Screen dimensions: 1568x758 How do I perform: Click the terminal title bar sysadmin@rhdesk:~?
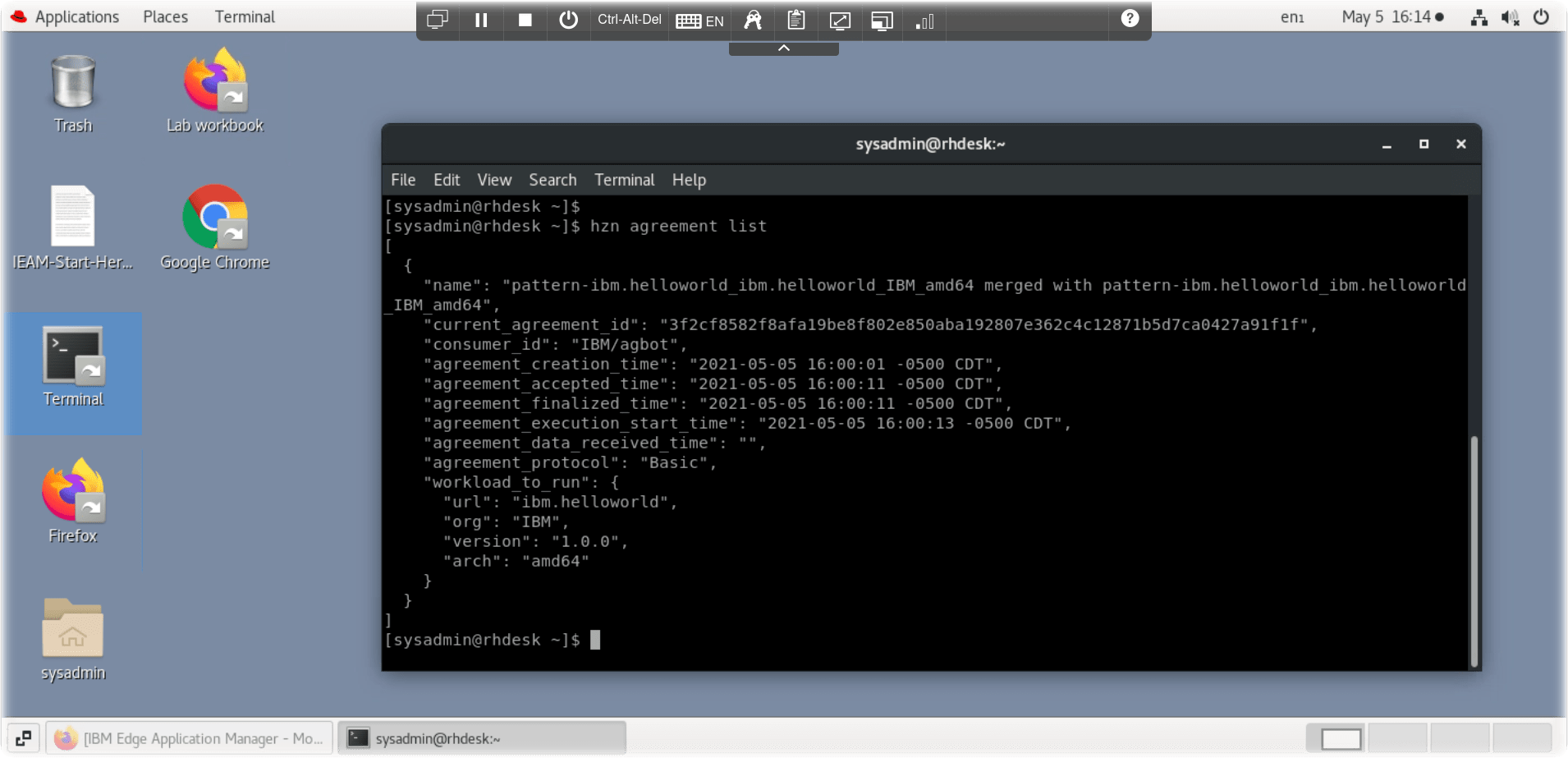pos(930,144)
